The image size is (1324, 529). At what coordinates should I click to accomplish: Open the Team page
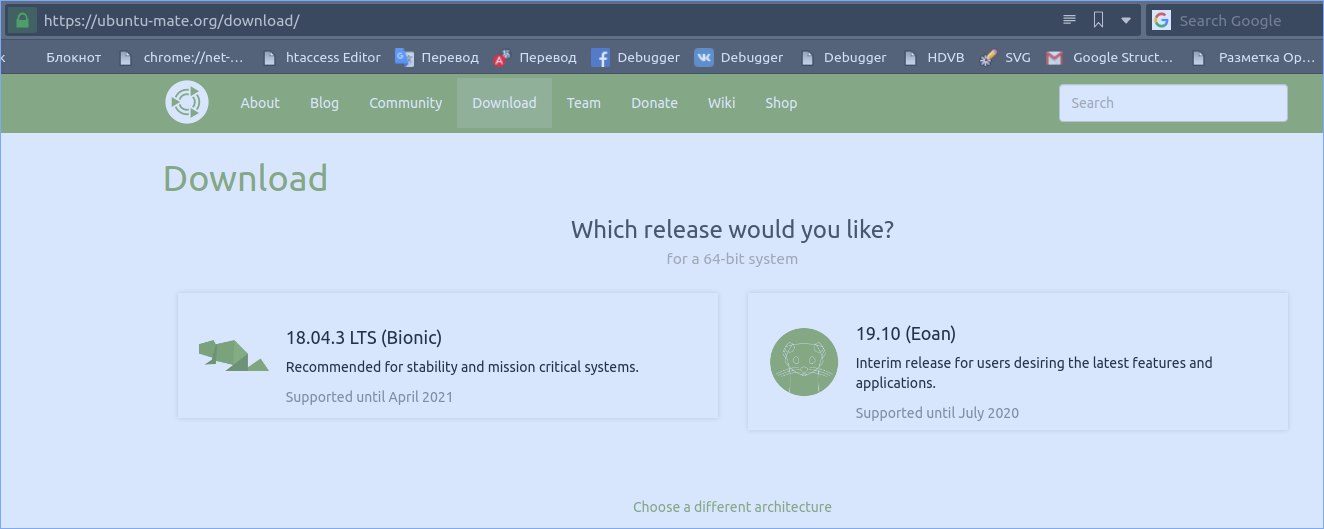coord(584,103)
